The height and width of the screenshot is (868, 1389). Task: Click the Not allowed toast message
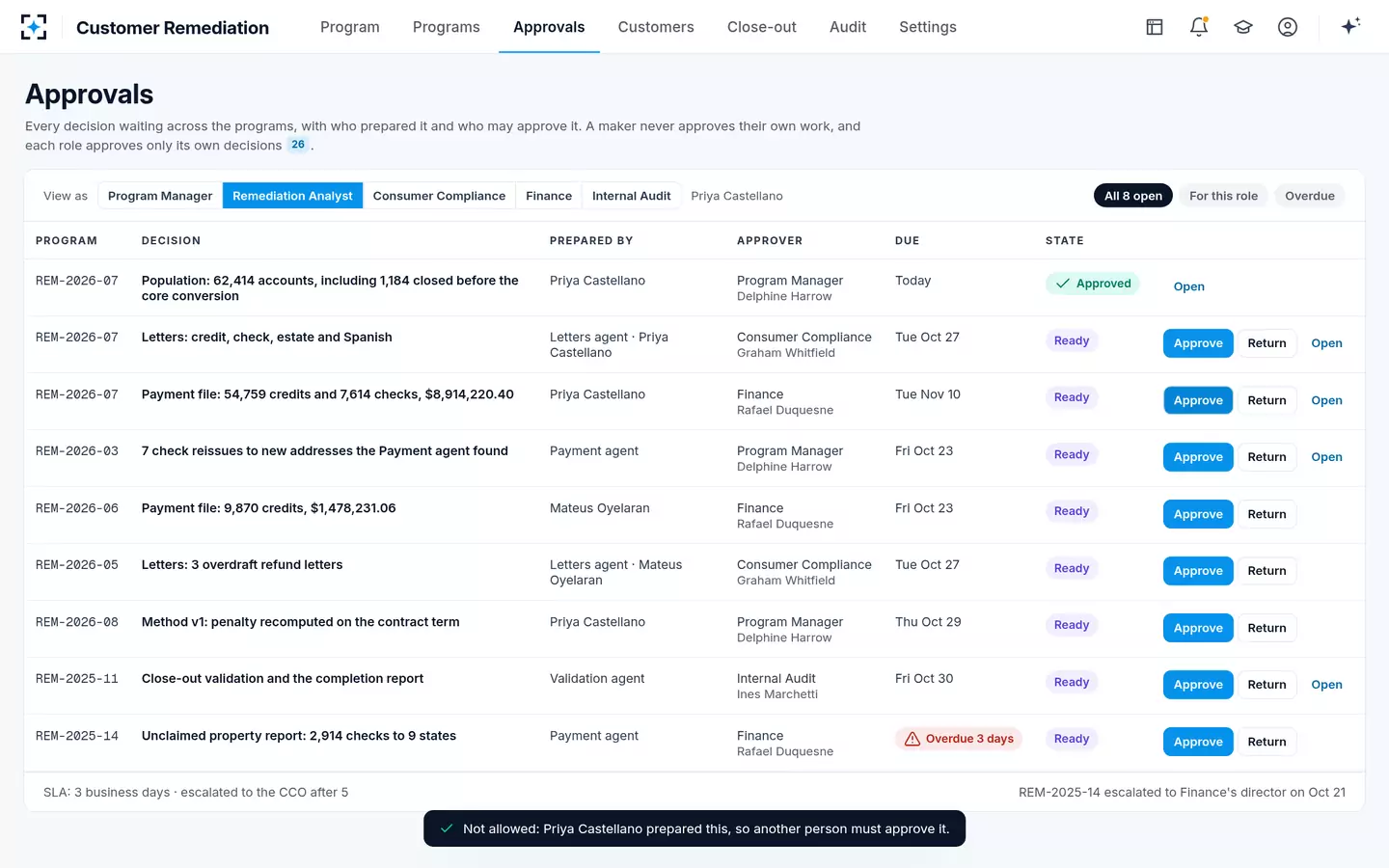click(x=694, y=828)
